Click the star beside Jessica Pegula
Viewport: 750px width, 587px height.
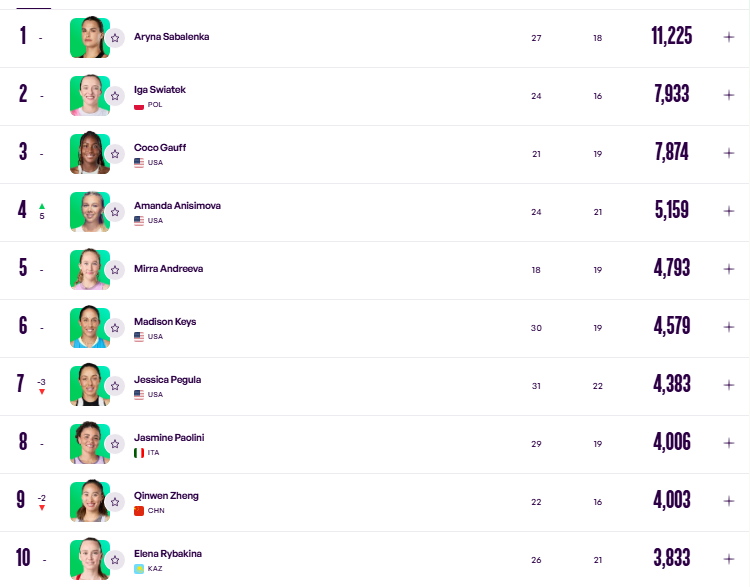tap(115, 386)
